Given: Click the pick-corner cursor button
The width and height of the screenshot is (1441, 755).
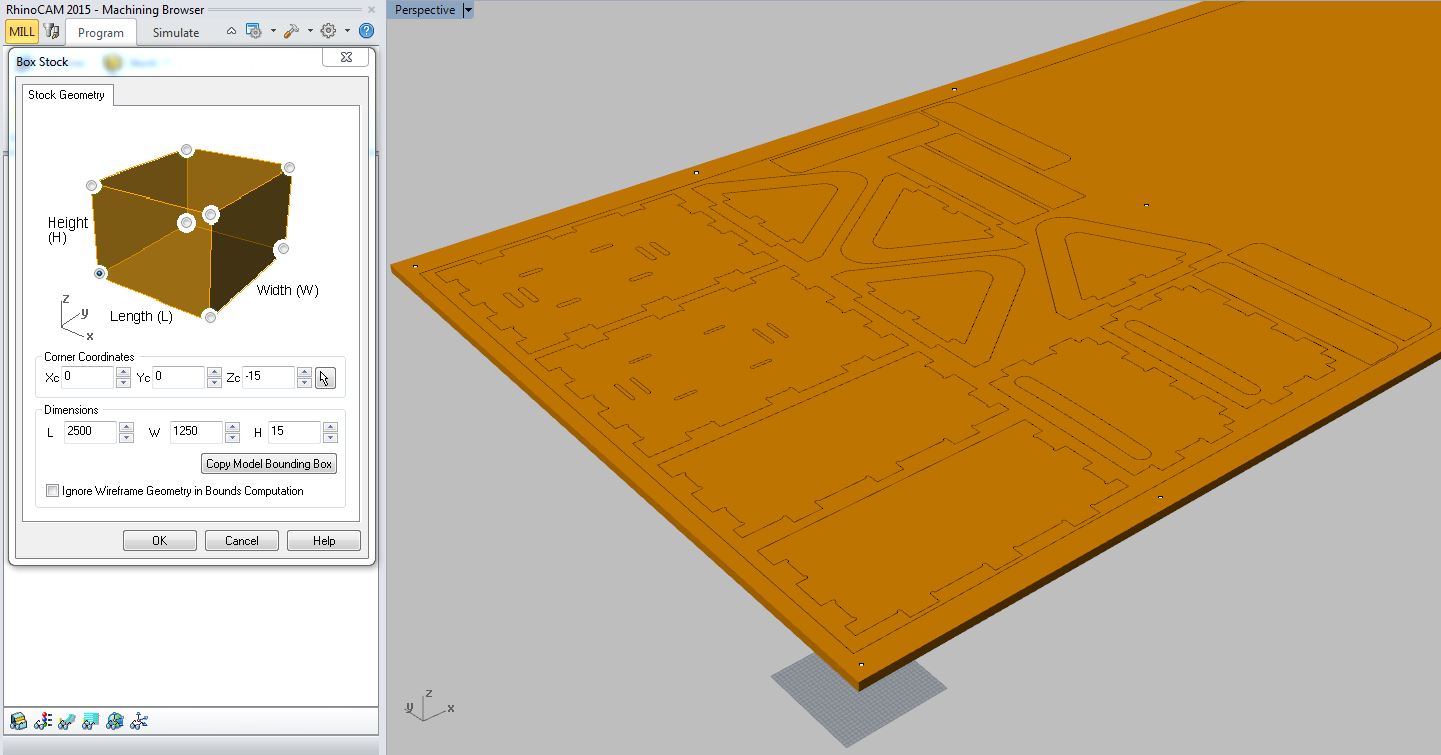Looking at the screenshot, I should click(325, 378).
